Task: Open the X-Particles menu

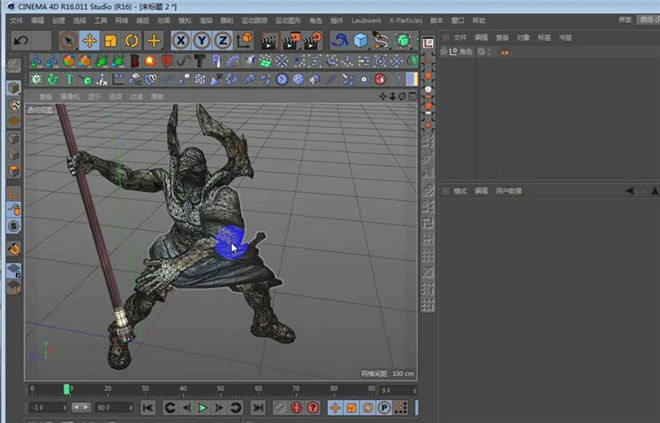Action: point(405,20)
